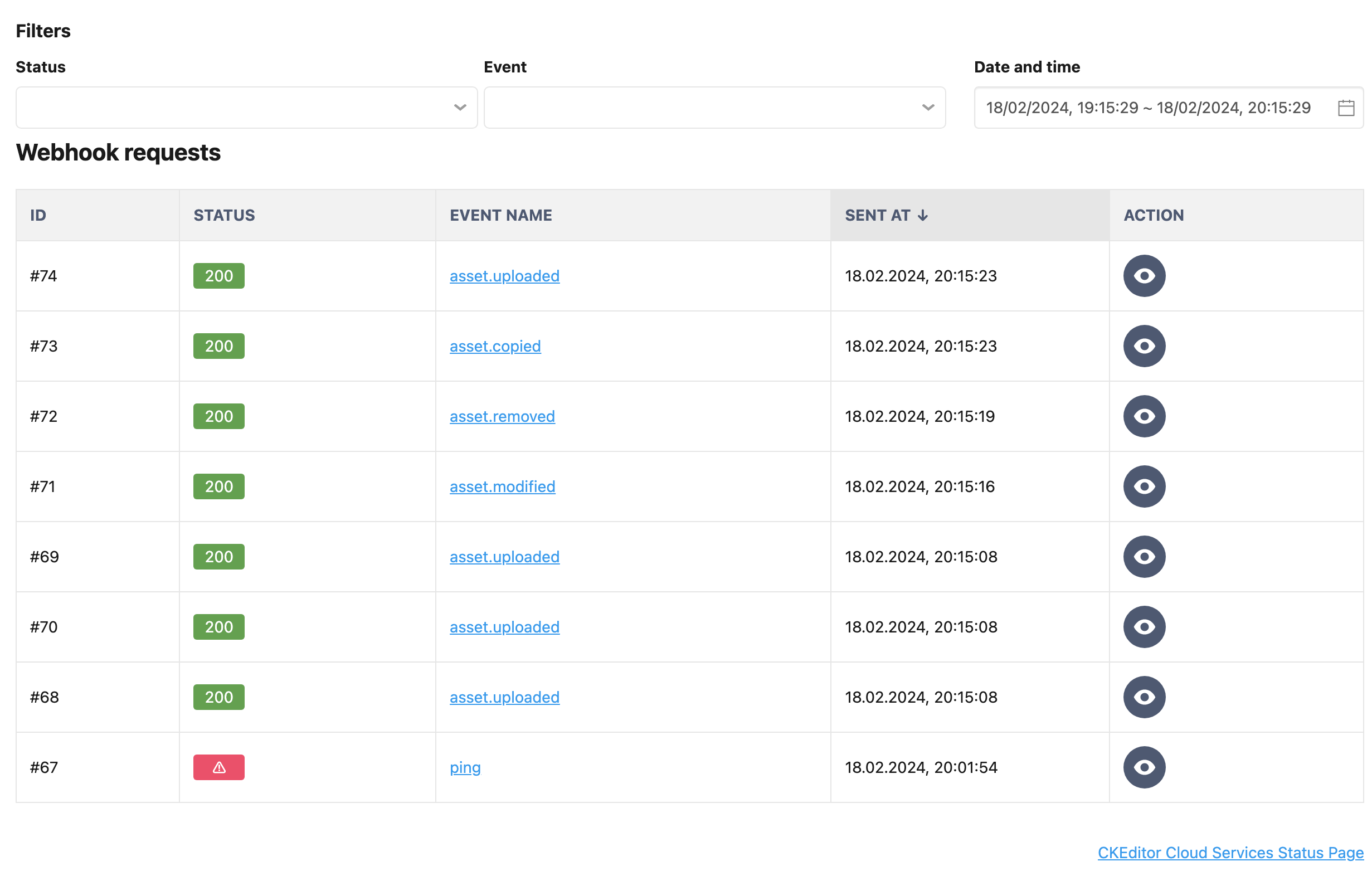Toggle details for asset.removed #72
The image size is (1372, 876).
click(1144, 416)
